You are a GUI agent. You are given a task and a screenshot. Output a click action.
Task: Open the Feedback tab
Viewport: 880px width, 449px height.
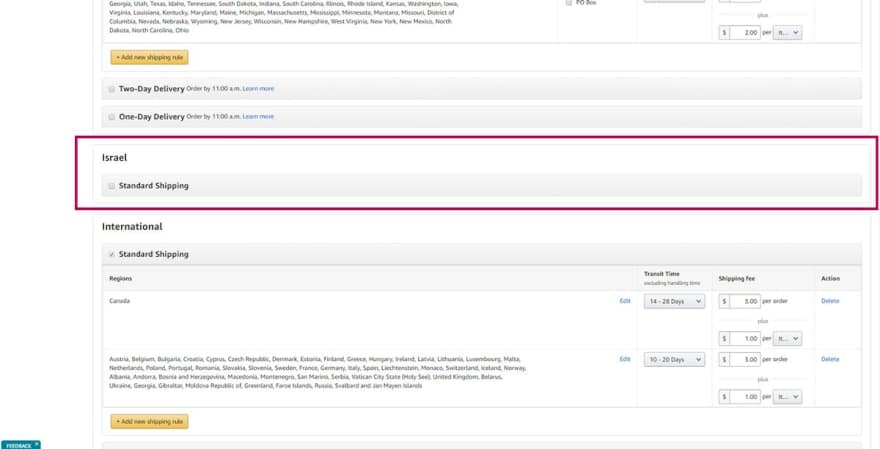click(18, 445)
